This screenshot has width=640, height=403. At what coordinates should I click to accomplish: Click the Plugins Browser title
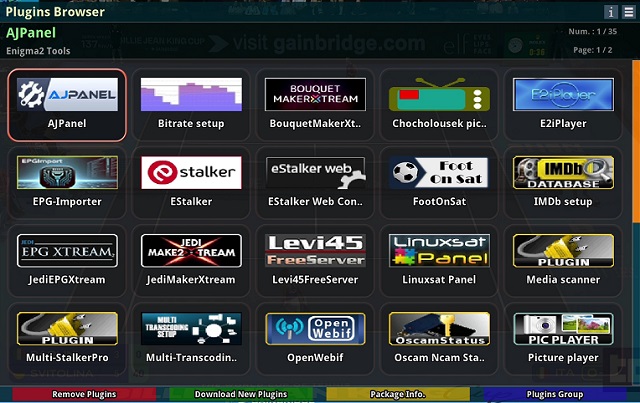[x=55, y=12]
